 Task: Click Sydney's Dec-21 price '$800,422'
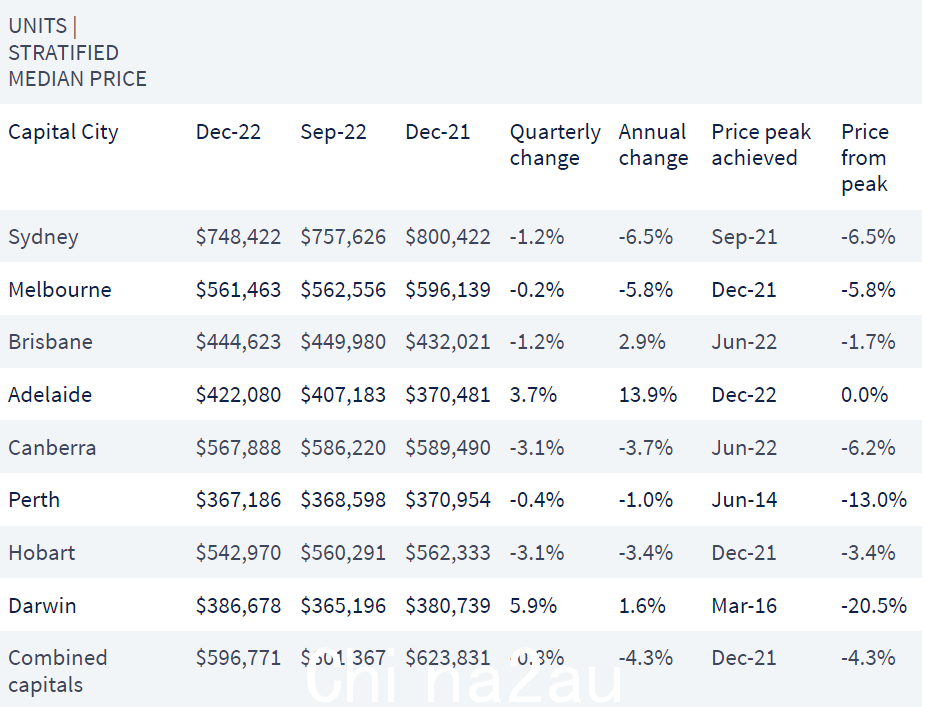point(448,237)
